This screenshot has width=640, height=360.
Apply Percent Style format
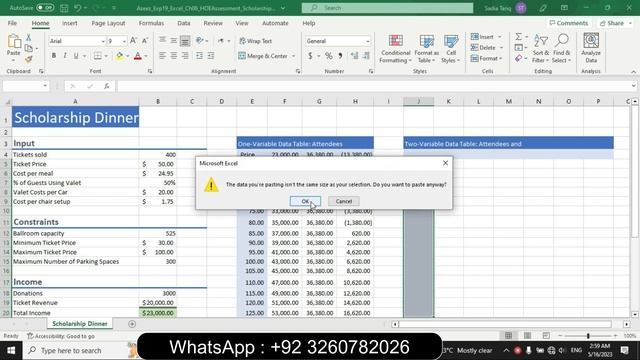click(x=329, y=56)
